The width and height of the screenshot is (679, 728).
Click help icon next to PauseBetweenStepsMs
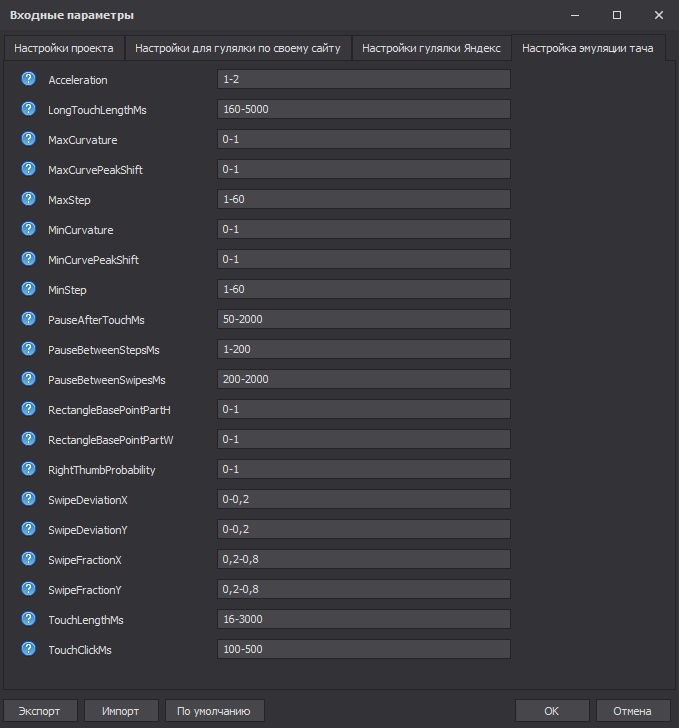pos(28,349)
